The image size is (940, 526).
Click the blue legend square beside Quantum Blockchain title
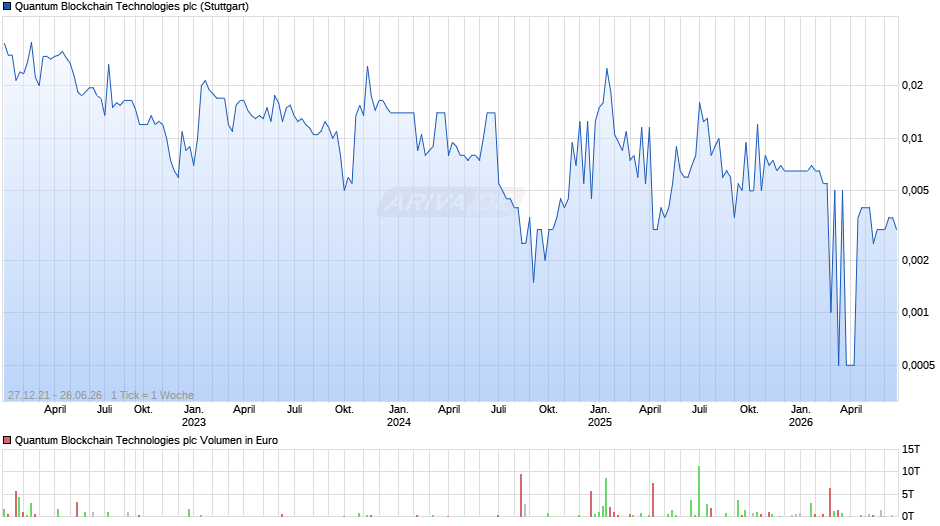coord(7,7)
